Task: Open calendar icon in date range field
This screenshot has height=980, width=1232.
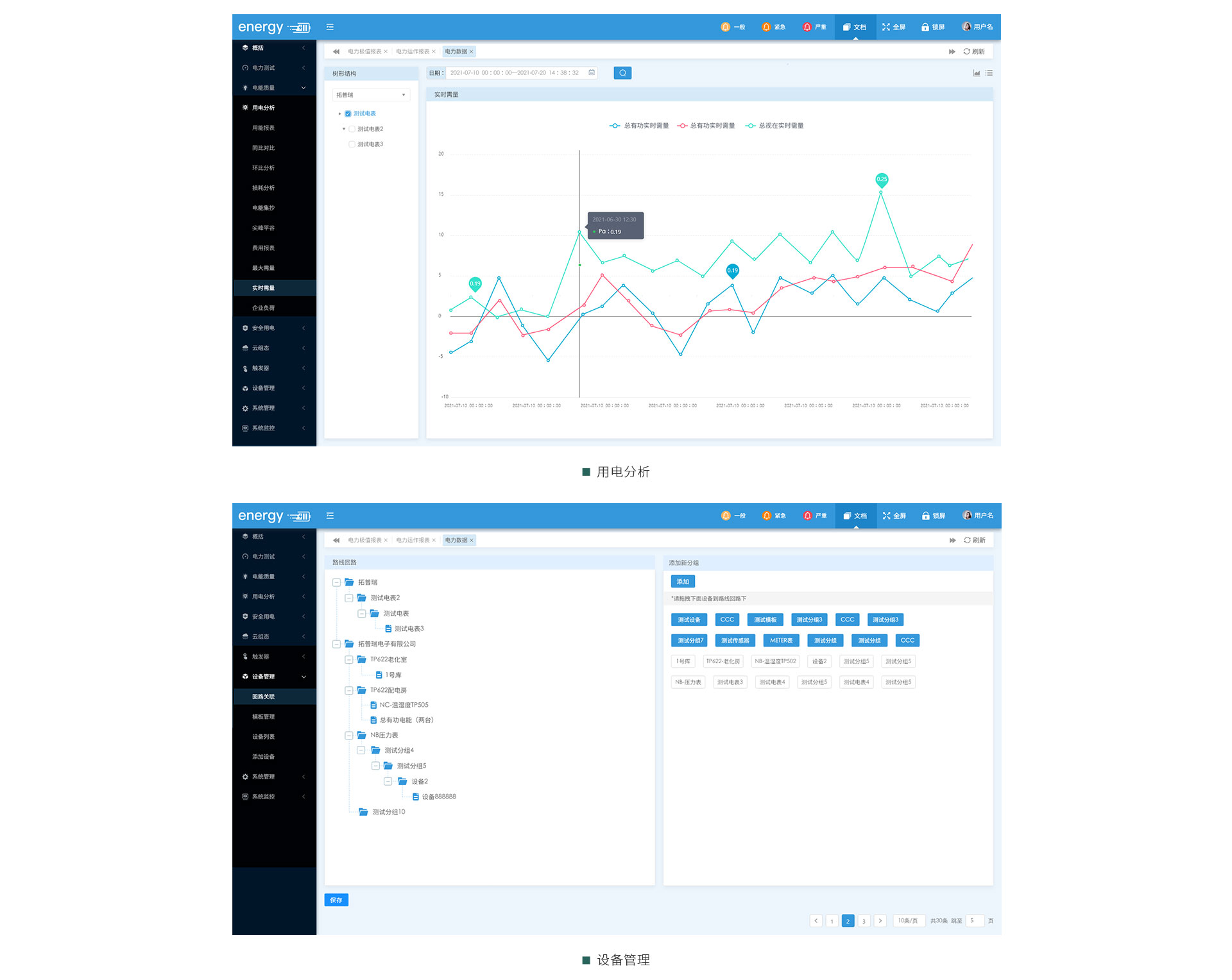Action: click(x=592, y=72)
